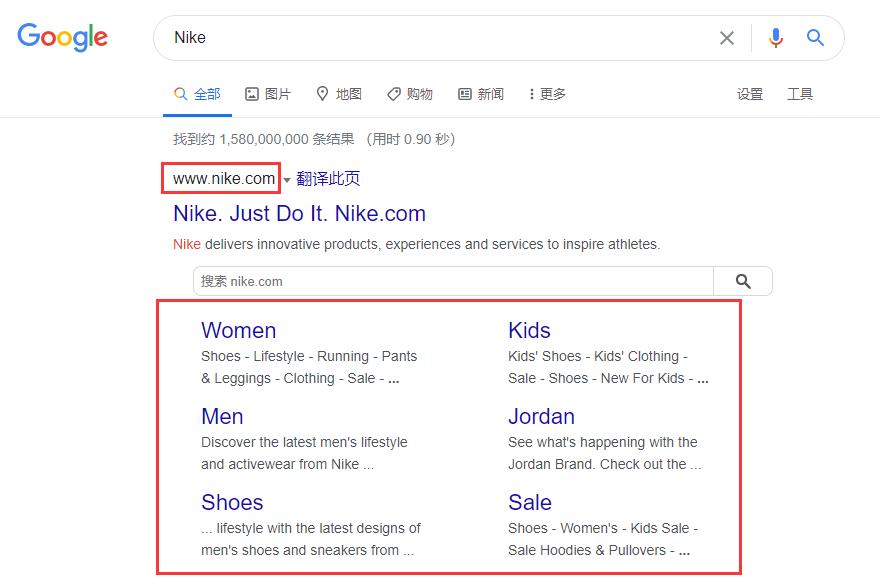The height and width of the screenshot is (585, 880).
Task: Visit the Jordan sitelink
Action: [541, 416]
